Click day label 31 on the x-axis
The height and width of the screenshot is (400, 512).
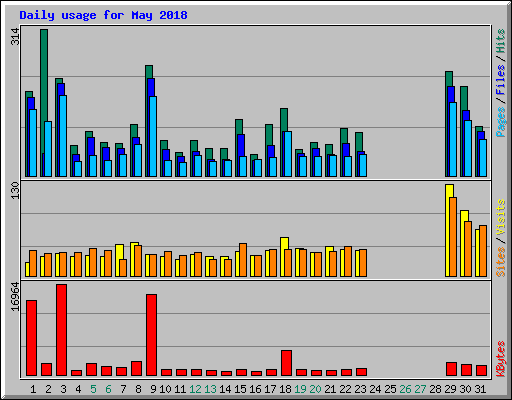pos(480,389)
